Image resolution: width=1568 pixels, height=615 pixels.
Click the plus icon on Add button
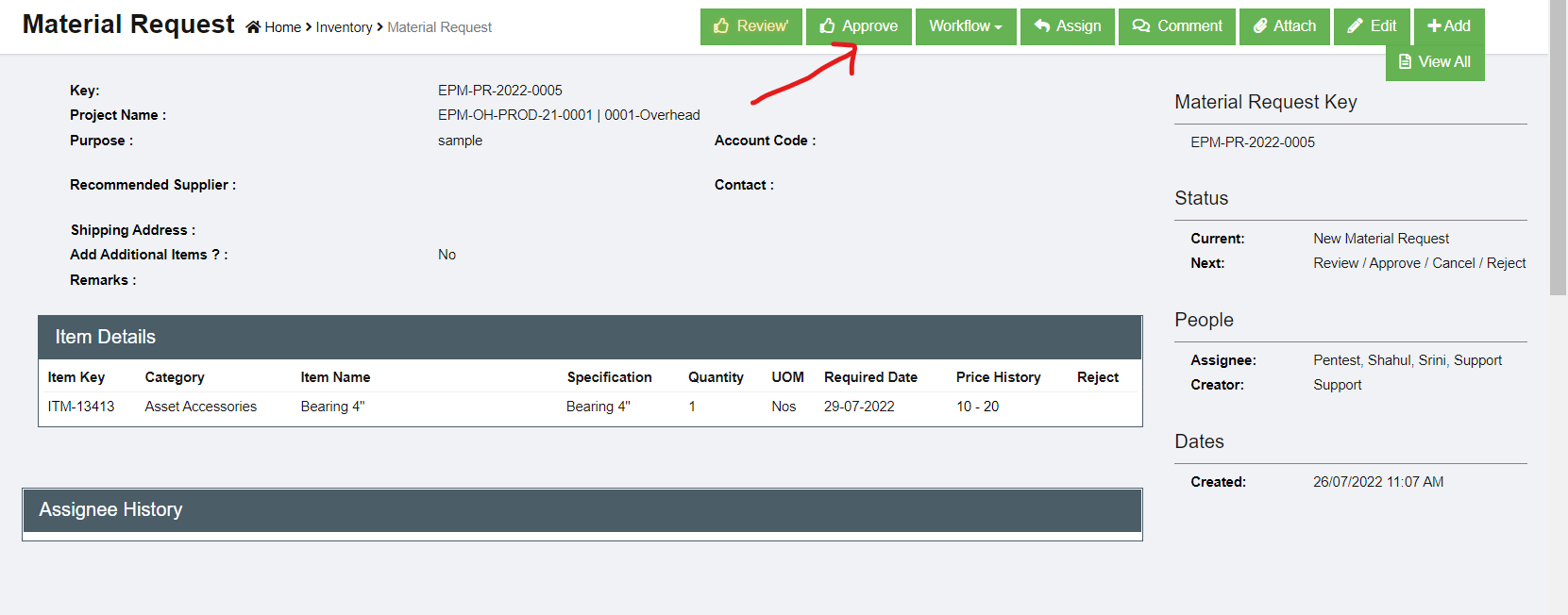pos(1434,26)
